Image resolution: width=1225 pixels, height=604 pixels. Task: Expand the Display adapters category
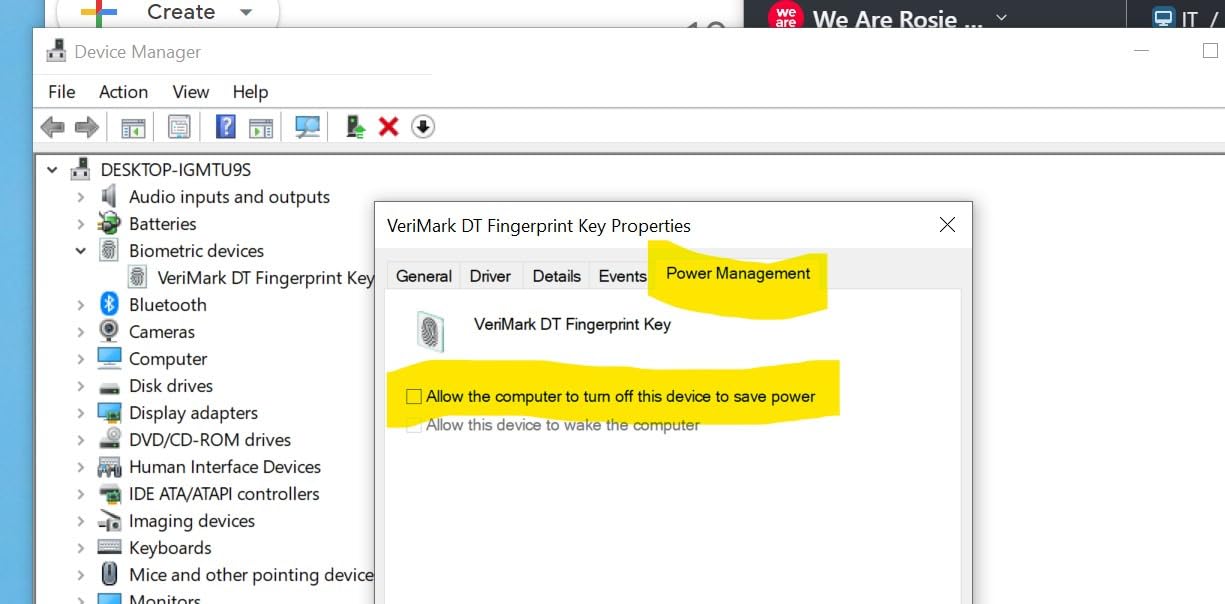[81, 413]
